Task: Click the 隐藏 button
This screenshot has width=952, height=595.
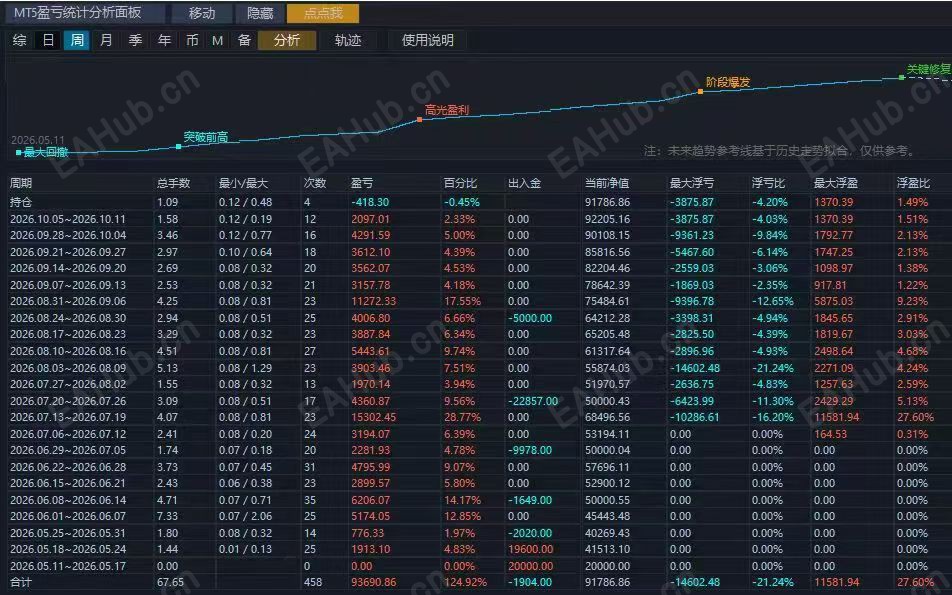Action: 260,13
